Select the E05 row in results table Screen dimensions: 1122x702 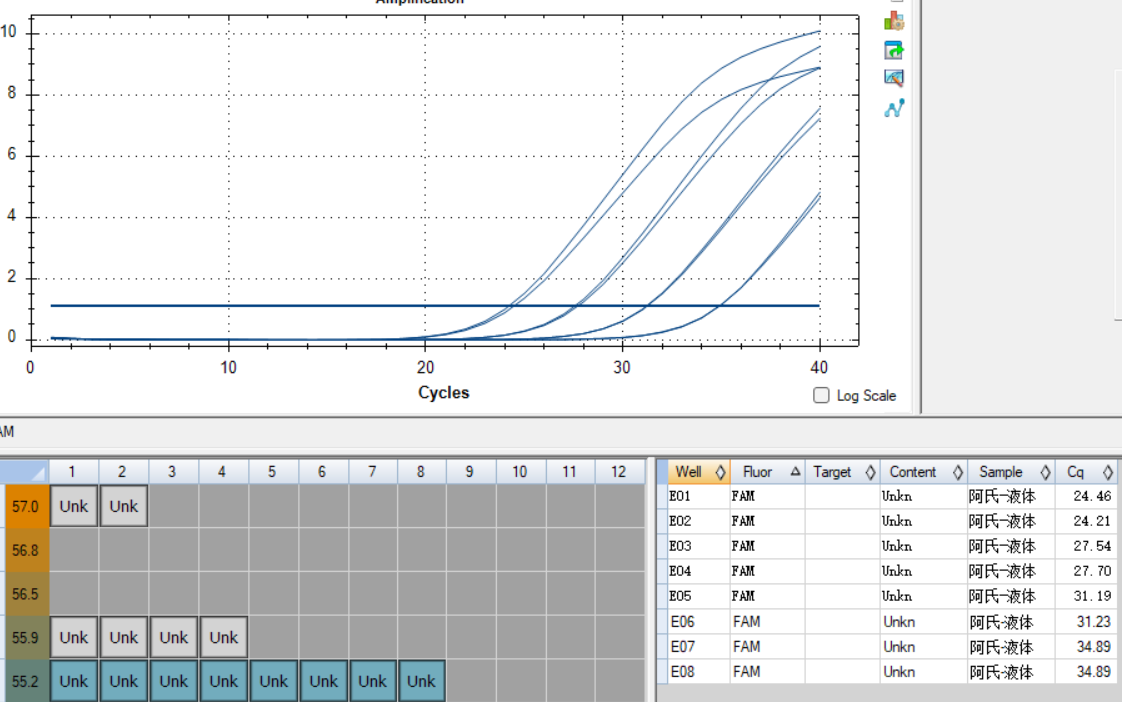click(887, 596)
